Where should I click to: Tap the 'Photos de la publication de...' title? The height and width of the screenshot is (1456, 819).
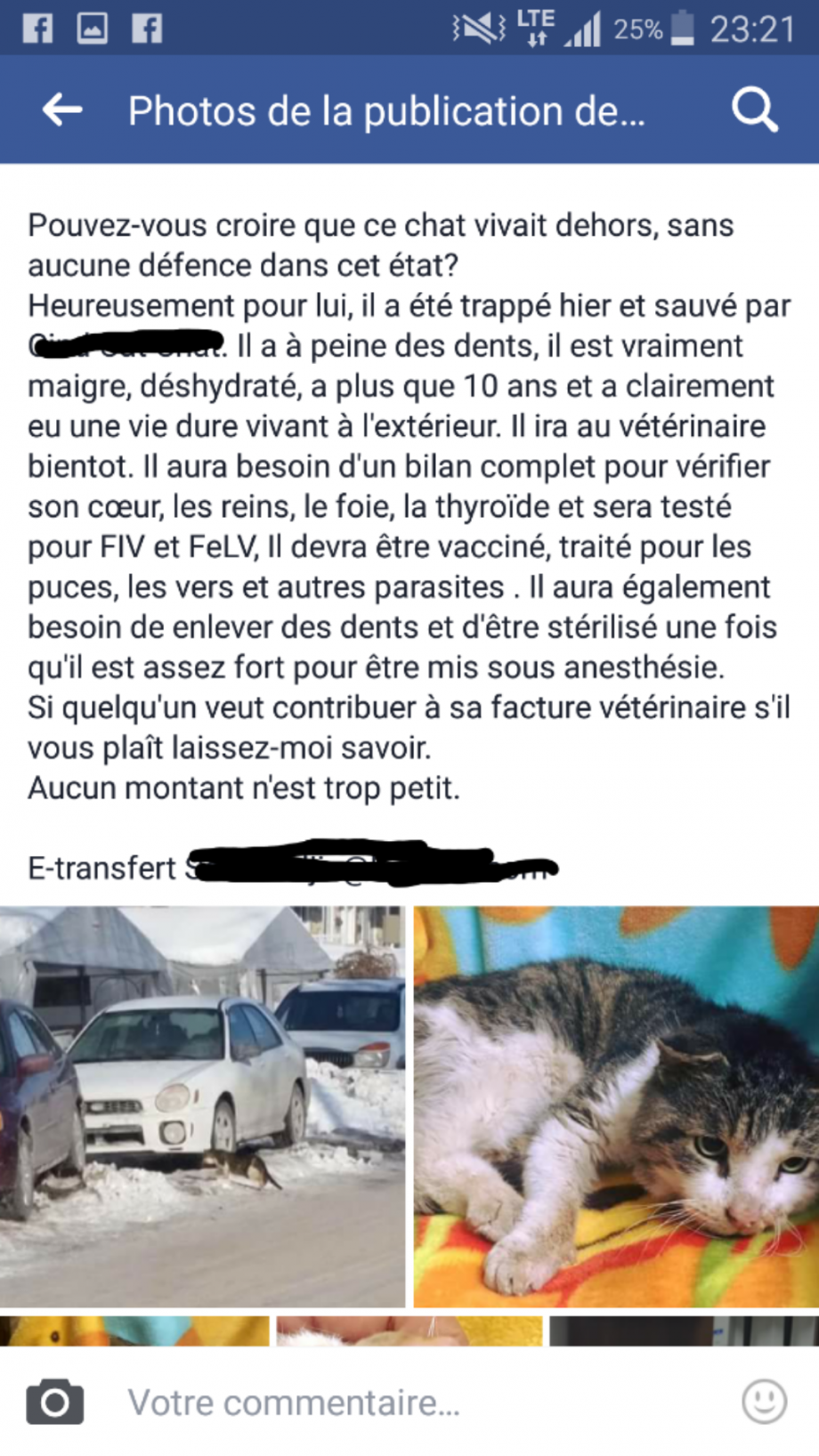pyautogui.click(x=386, y=111)
